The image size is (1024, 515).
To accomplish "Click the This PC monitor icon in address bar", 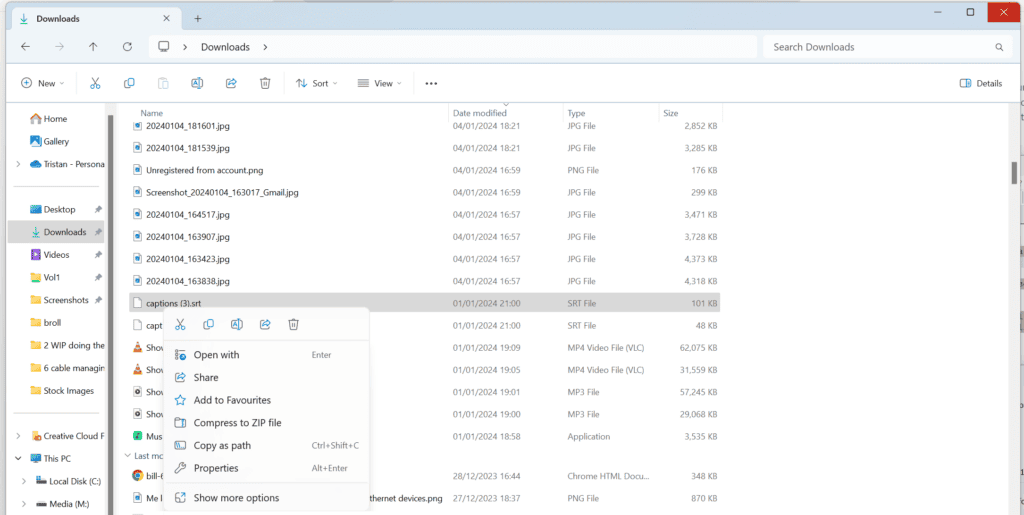I will [164, 47].
